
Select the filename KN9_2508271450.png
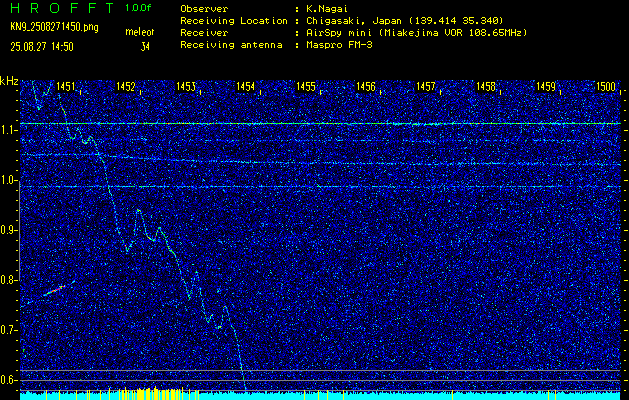click(54, 27)
